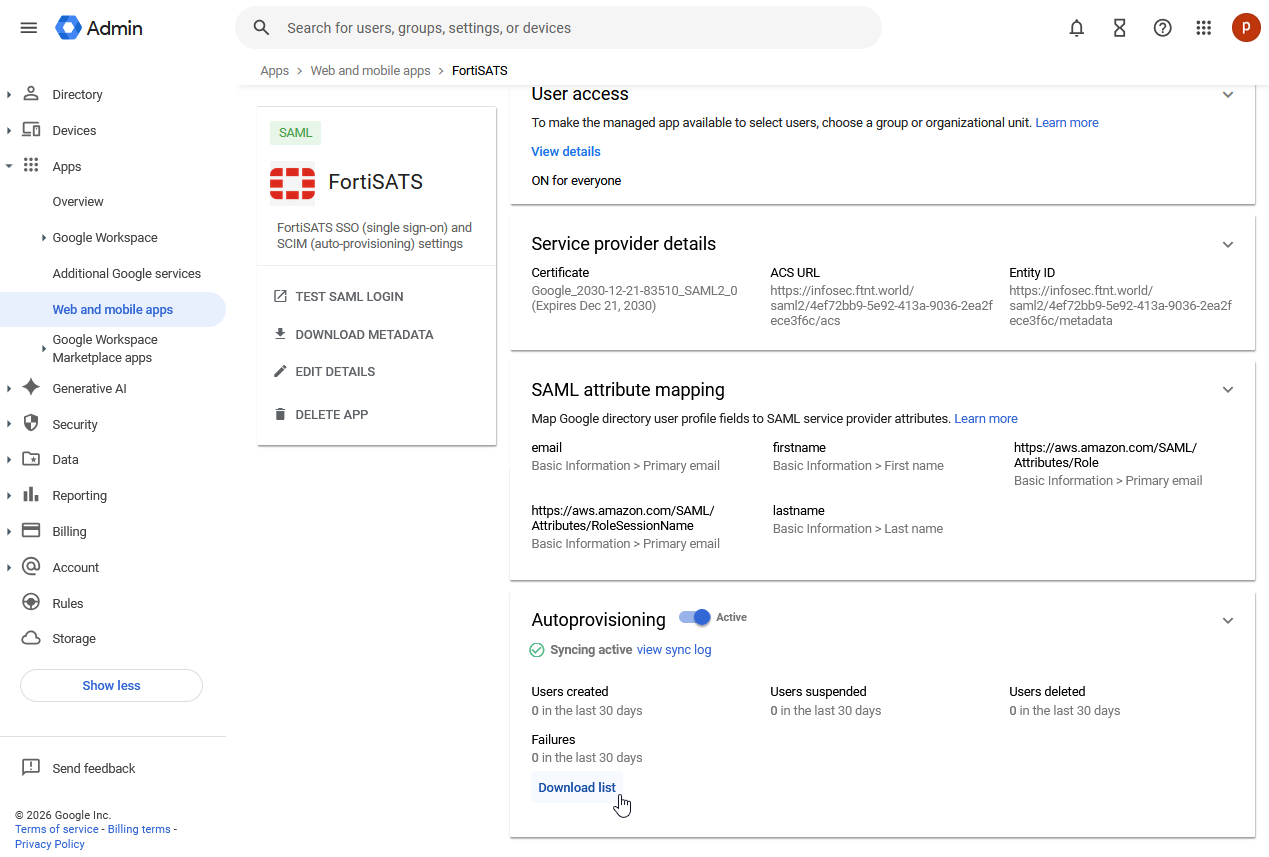Click the Delete App trash icon
Screen dimensions: 1269x857
pyautogui.click(x=280, y=414)
